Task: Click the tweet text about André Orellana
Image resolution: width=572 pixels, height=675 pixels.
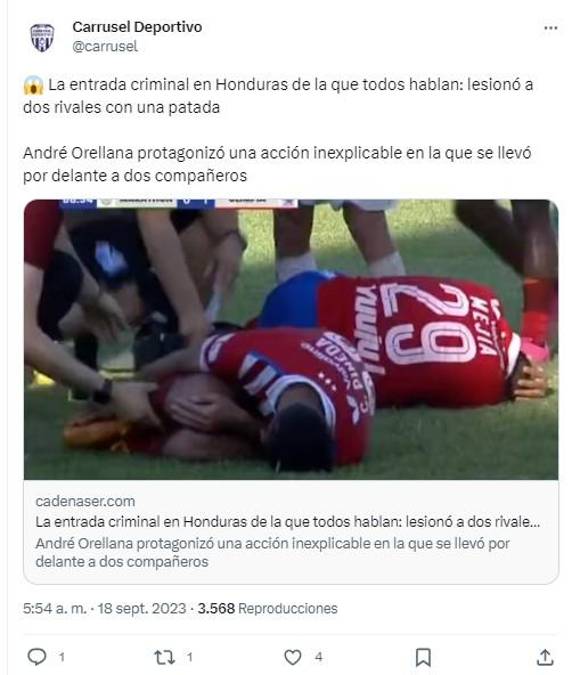Action: 277,164
